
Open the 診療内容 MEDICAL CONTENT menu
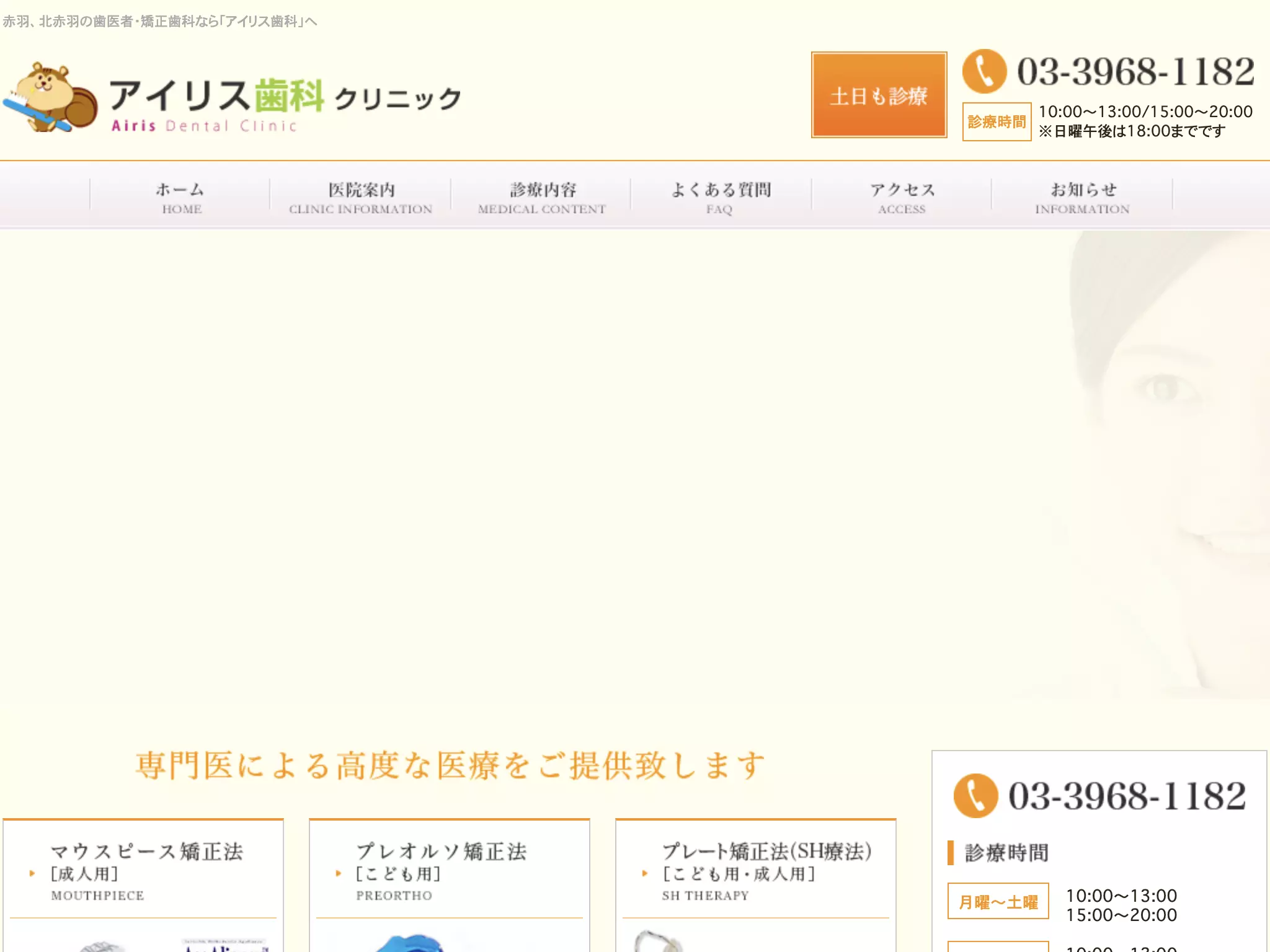click(x=541, y=197)
